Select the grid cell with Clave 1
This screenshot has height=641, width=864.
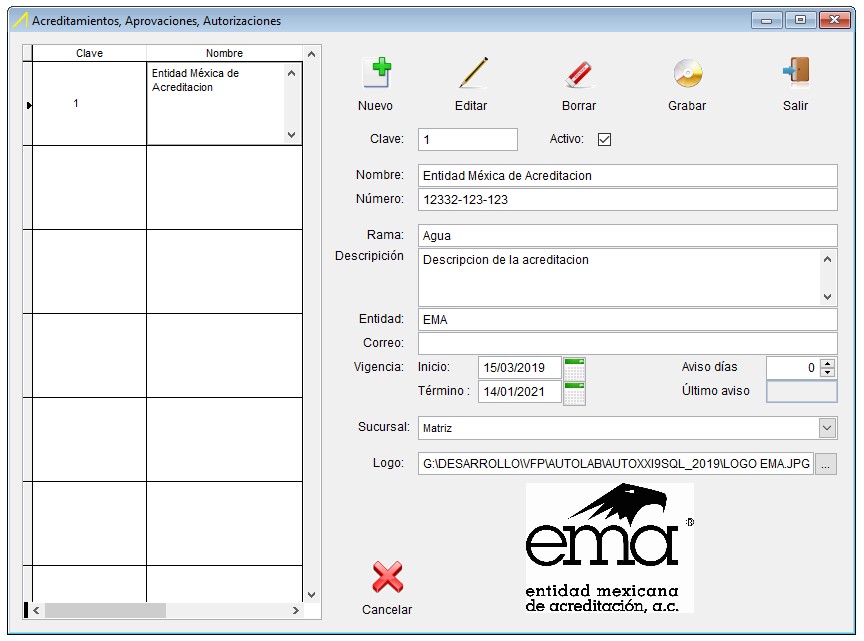coord(89,104)
